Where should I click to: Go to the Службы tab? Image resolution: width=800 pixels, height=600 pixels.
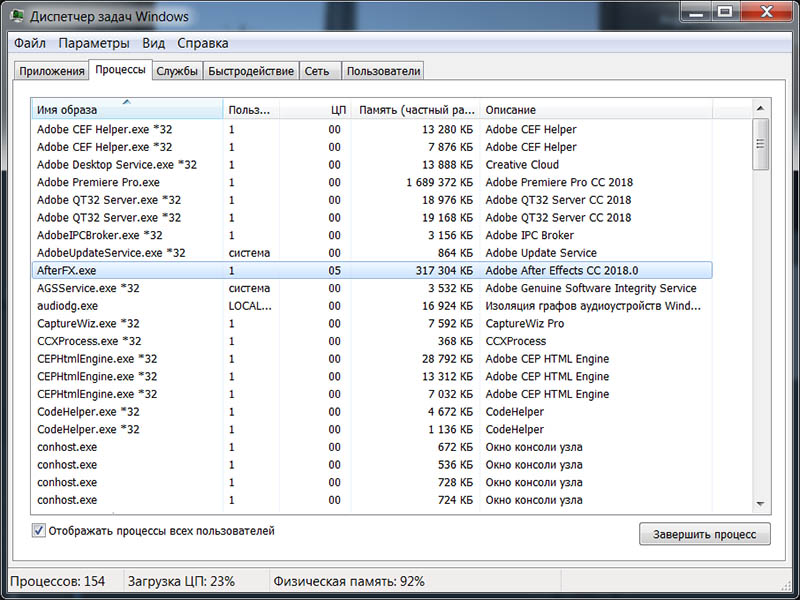tap(177, 71)
